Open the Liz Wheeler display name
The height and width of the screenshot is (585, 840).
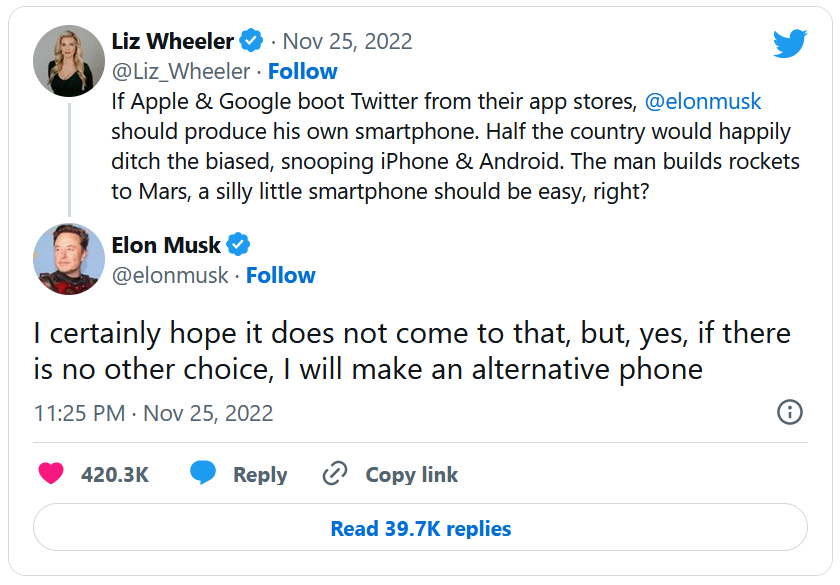(x=172, y=42)
